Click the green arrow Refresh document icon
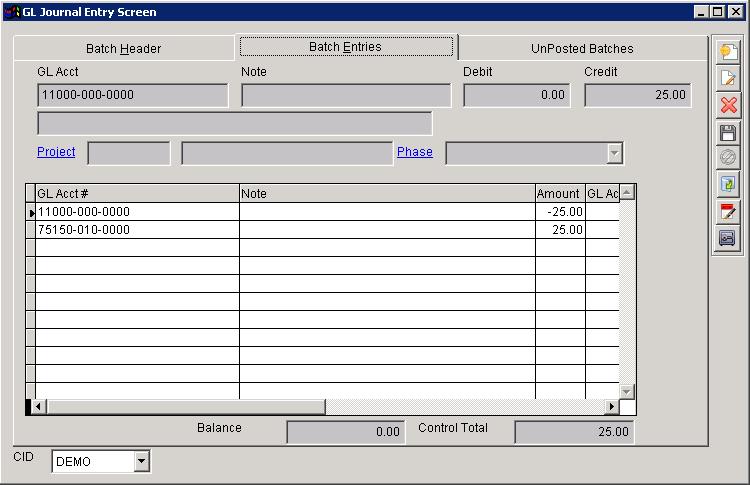The height and width of the screenshot is (485, 750). (727, 185)
